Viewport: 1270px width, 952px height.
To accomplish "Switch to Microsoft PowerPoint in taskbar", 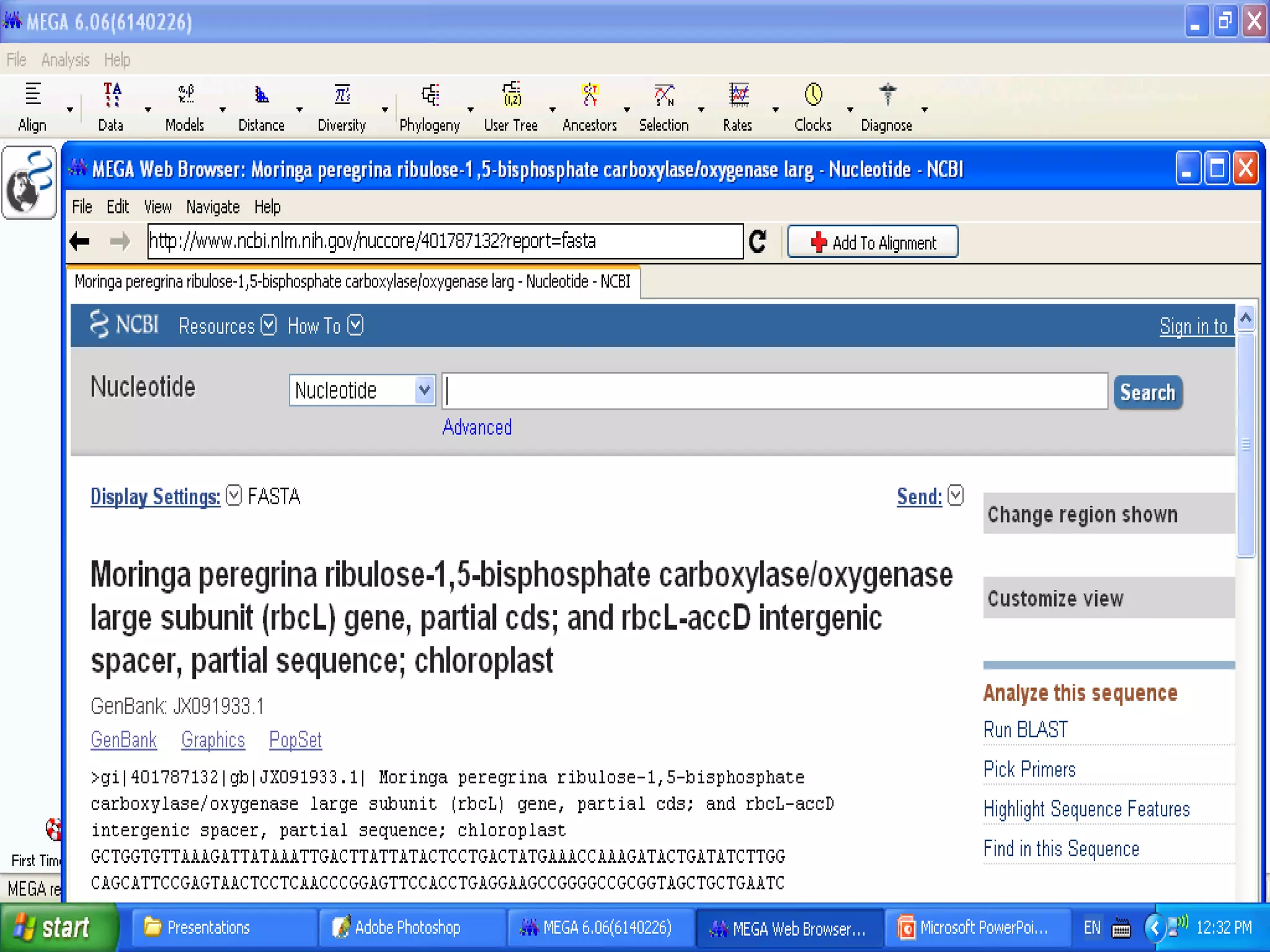I will pos(977,928).
